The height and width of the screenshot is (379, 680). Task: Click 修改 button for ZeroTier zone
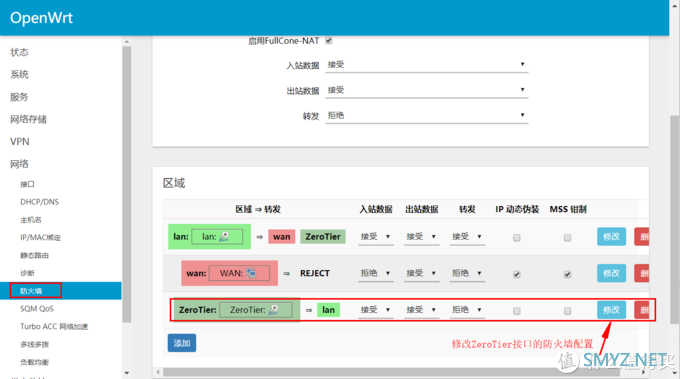coord(611,310)
